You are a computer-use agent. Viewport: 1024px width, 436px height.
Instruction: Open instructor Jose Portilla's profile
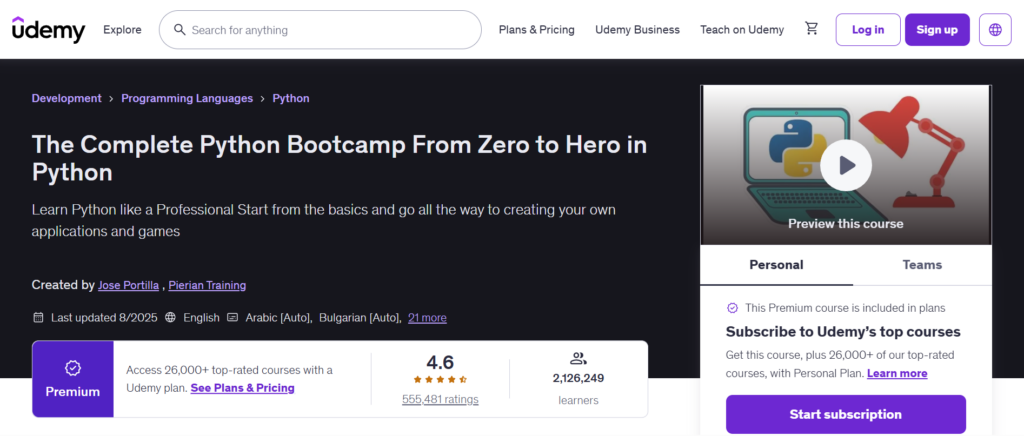pyautogui.click(x=128, y=285)
